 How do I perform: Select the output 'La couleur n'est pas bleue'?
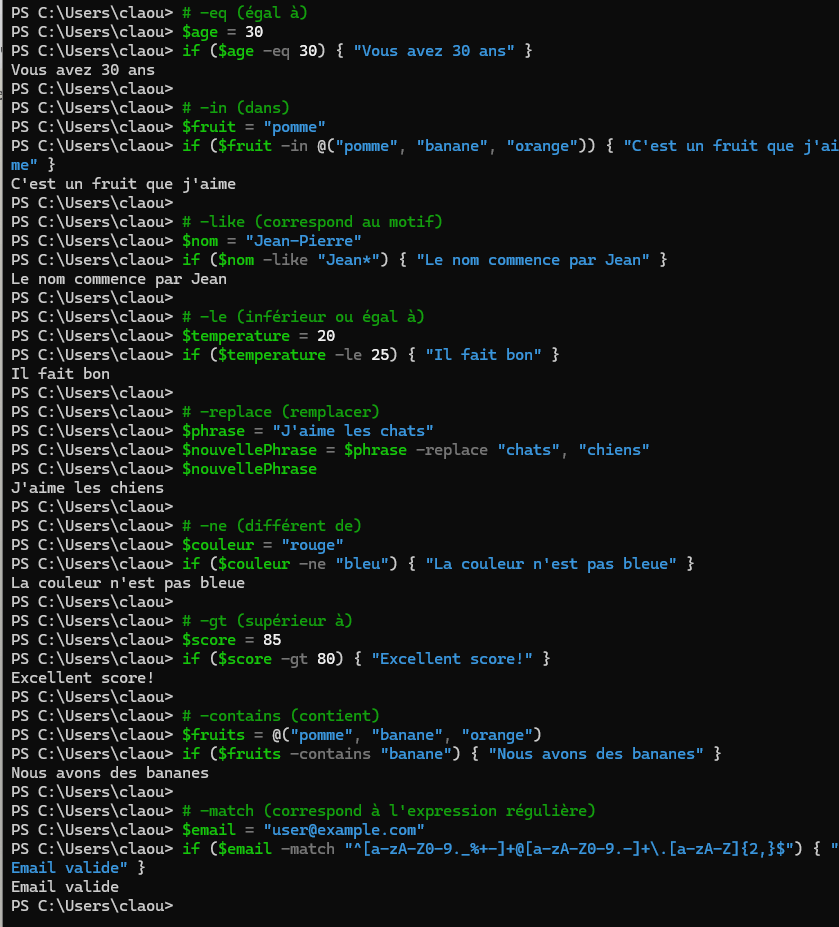(x=125, y=582)
